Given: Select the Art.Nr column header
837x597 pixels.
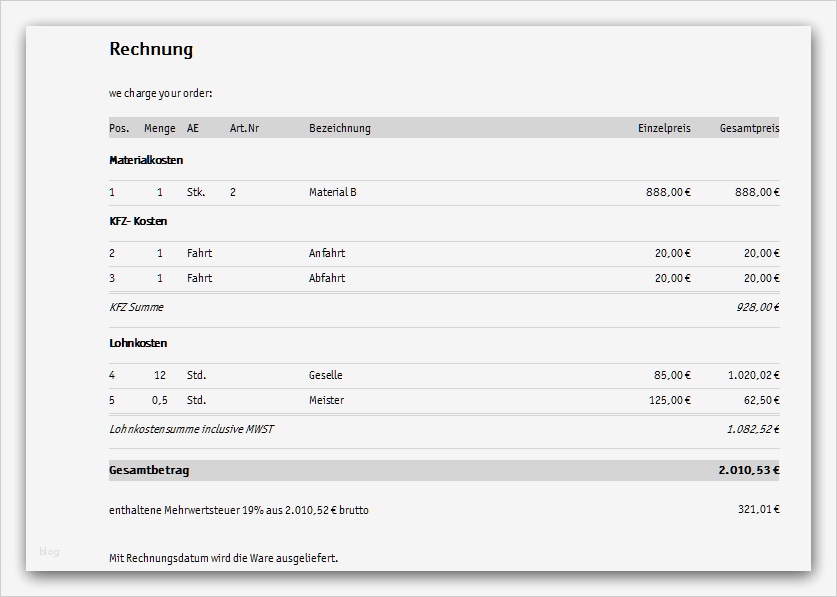Looking at the screenshot, I should [245, 128].
